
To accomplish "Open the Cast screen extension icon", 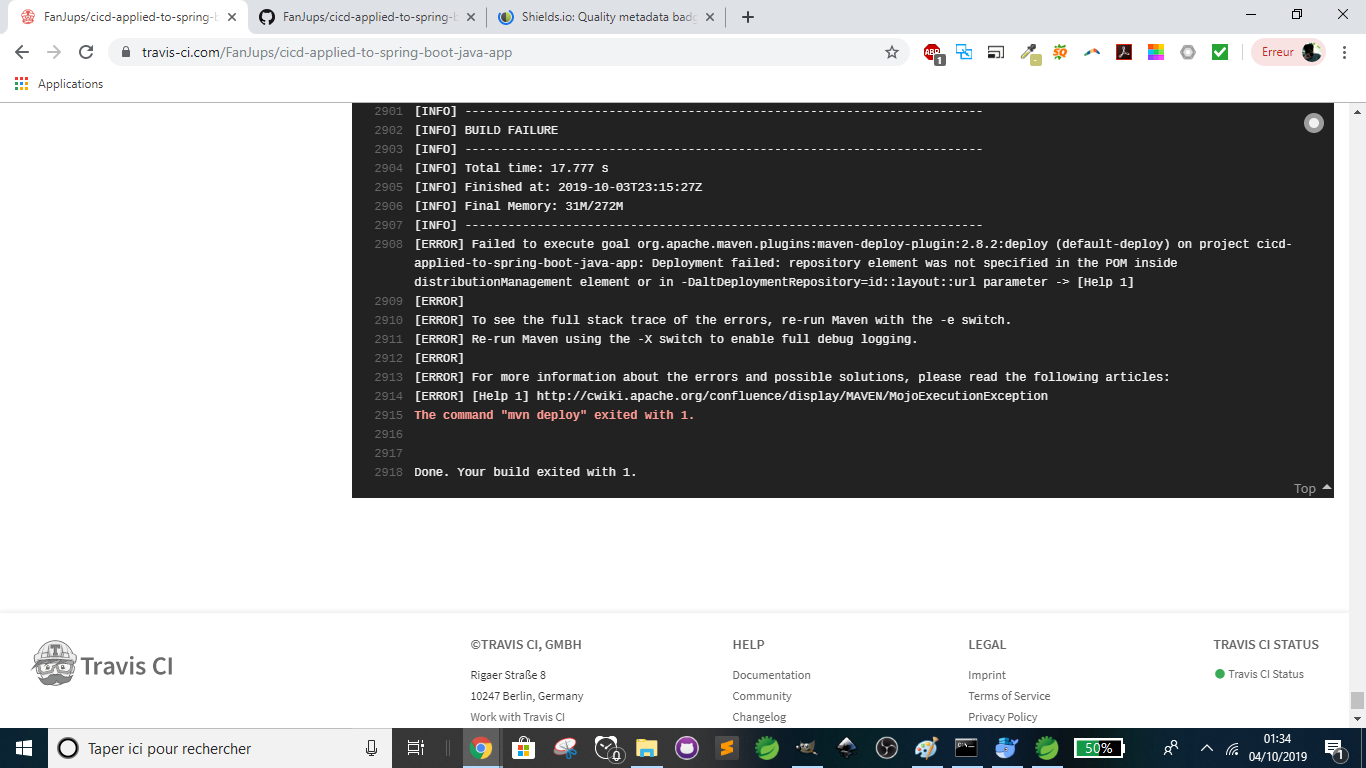I will (996, 52).
